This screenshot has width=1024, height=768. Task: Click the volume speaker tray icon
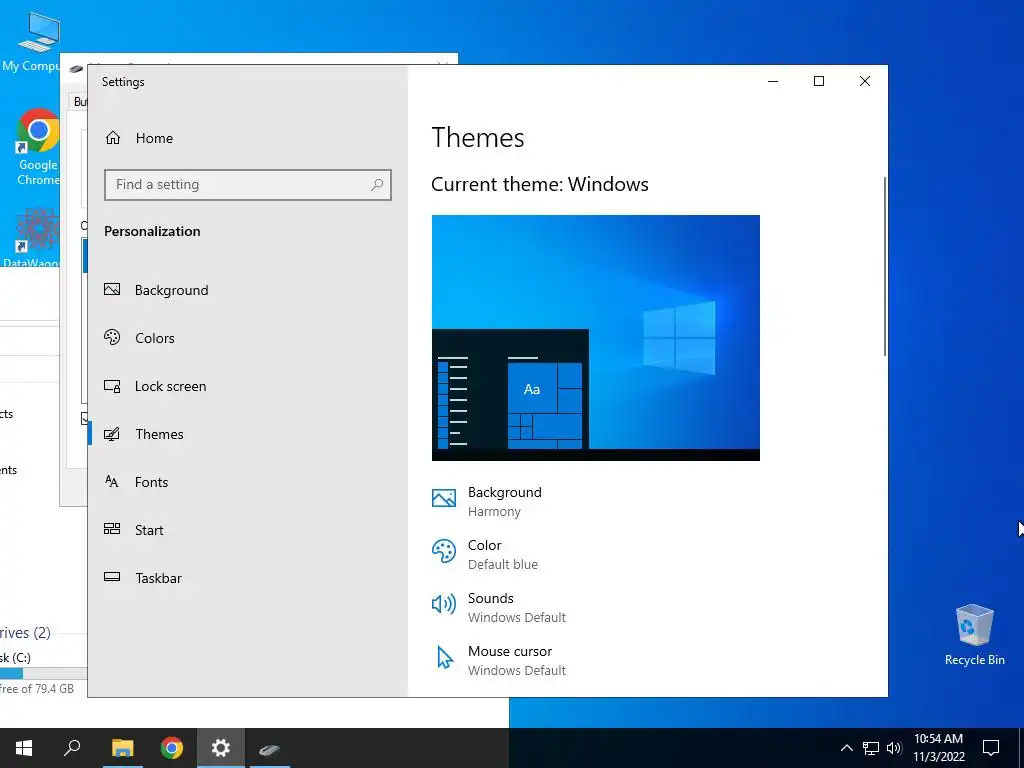pyautogui.click(x=894, y=748)
